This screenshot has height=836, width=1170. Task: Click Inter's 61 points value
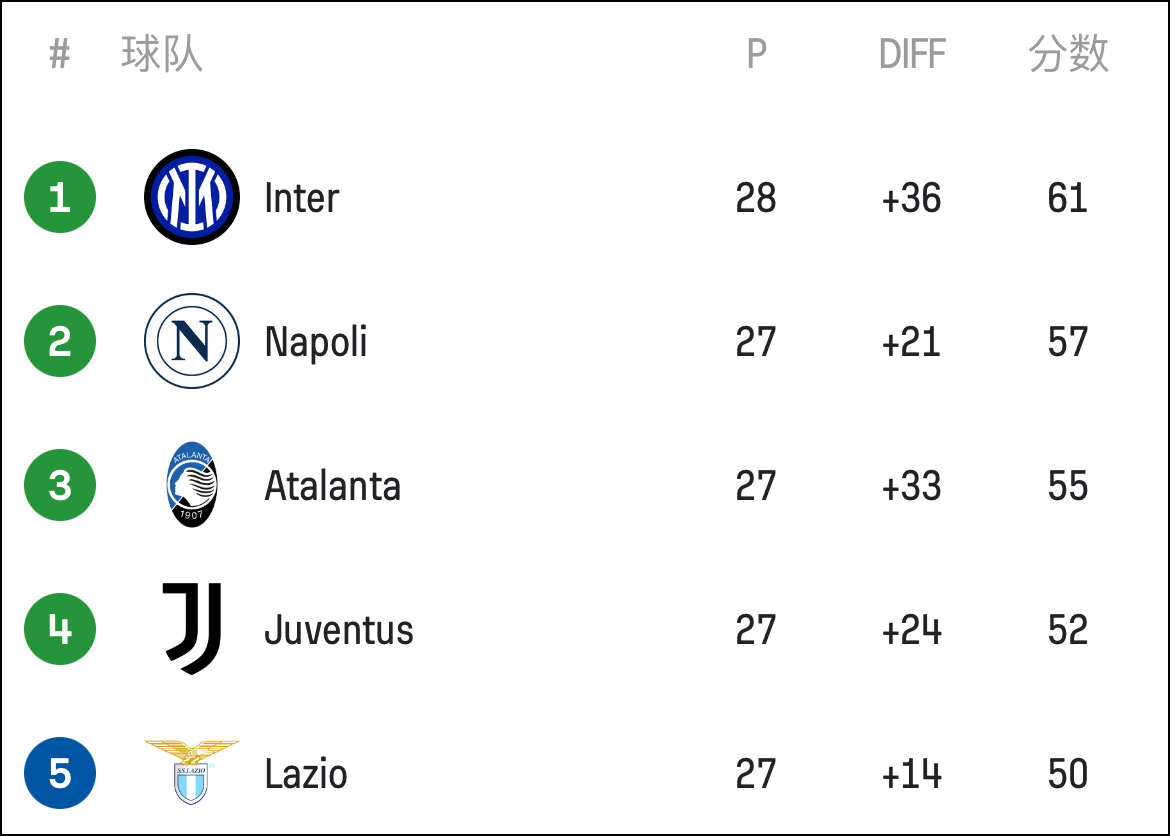click(x=1068, y=199)
